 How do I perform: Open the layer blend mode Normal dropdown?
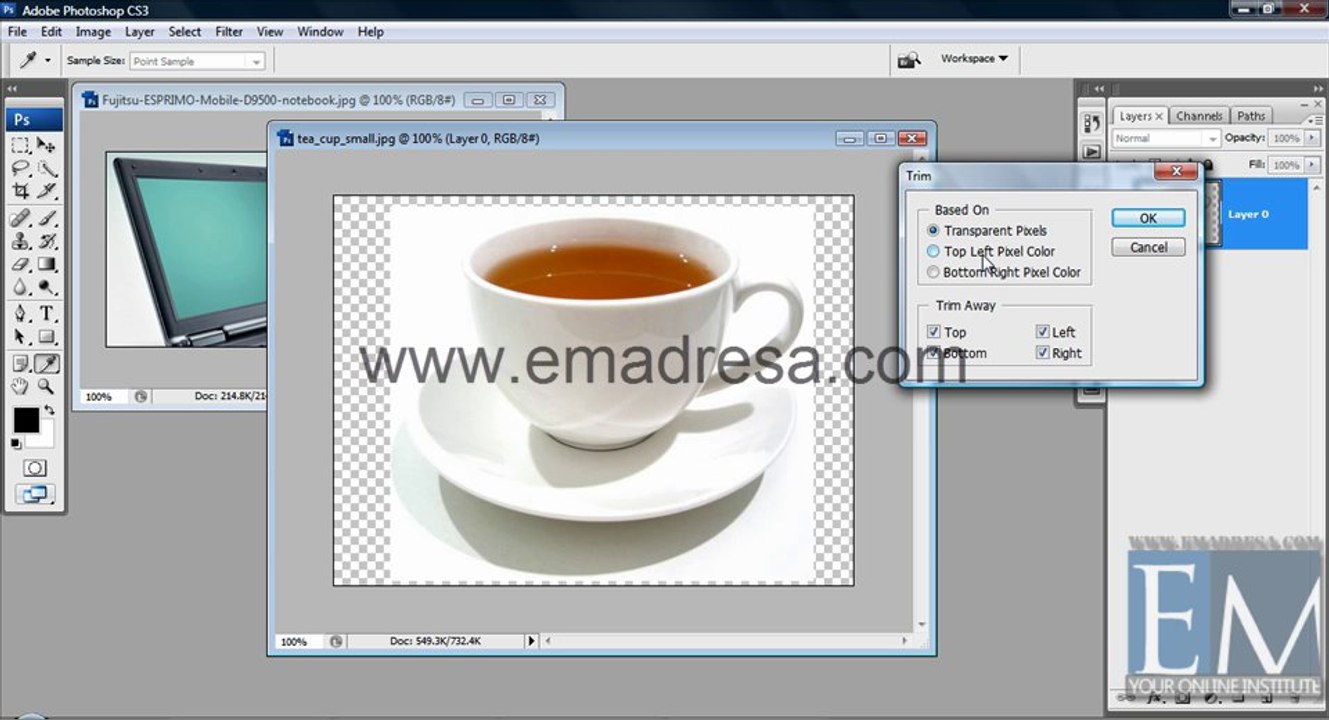pyautogui.click(x=1166, y=139)
